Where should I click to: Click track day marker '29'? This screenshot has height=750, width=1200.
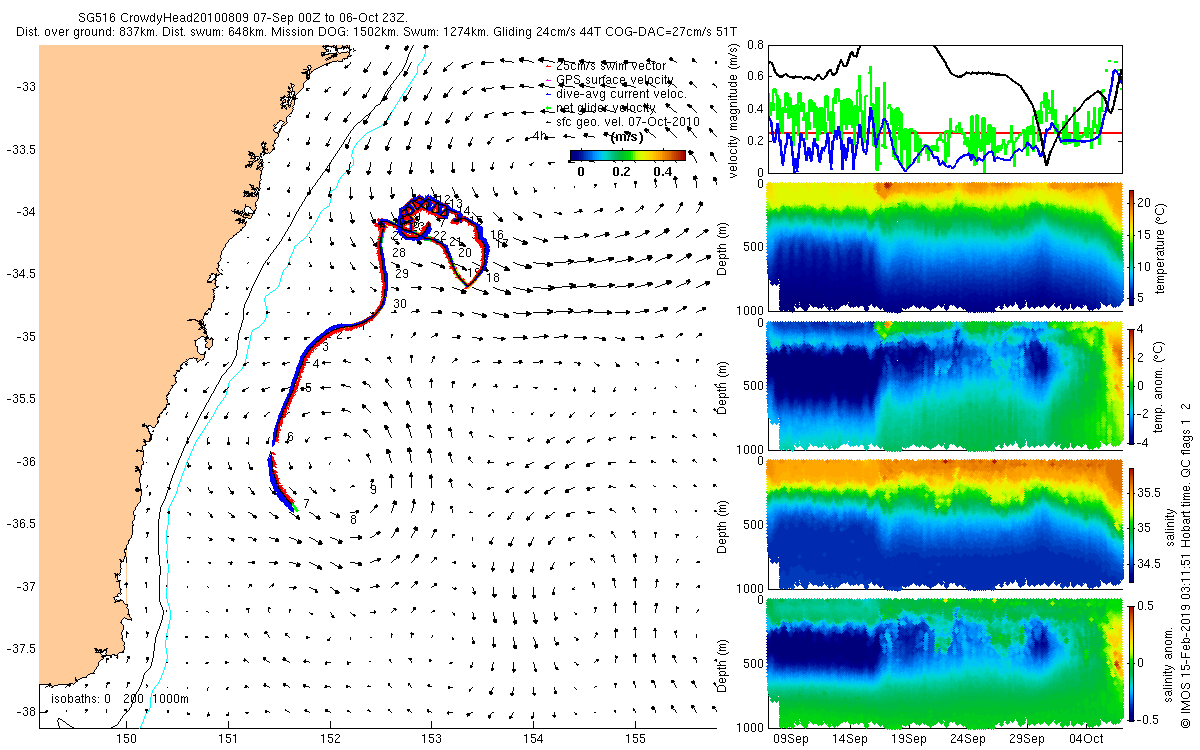click(402, 273)
